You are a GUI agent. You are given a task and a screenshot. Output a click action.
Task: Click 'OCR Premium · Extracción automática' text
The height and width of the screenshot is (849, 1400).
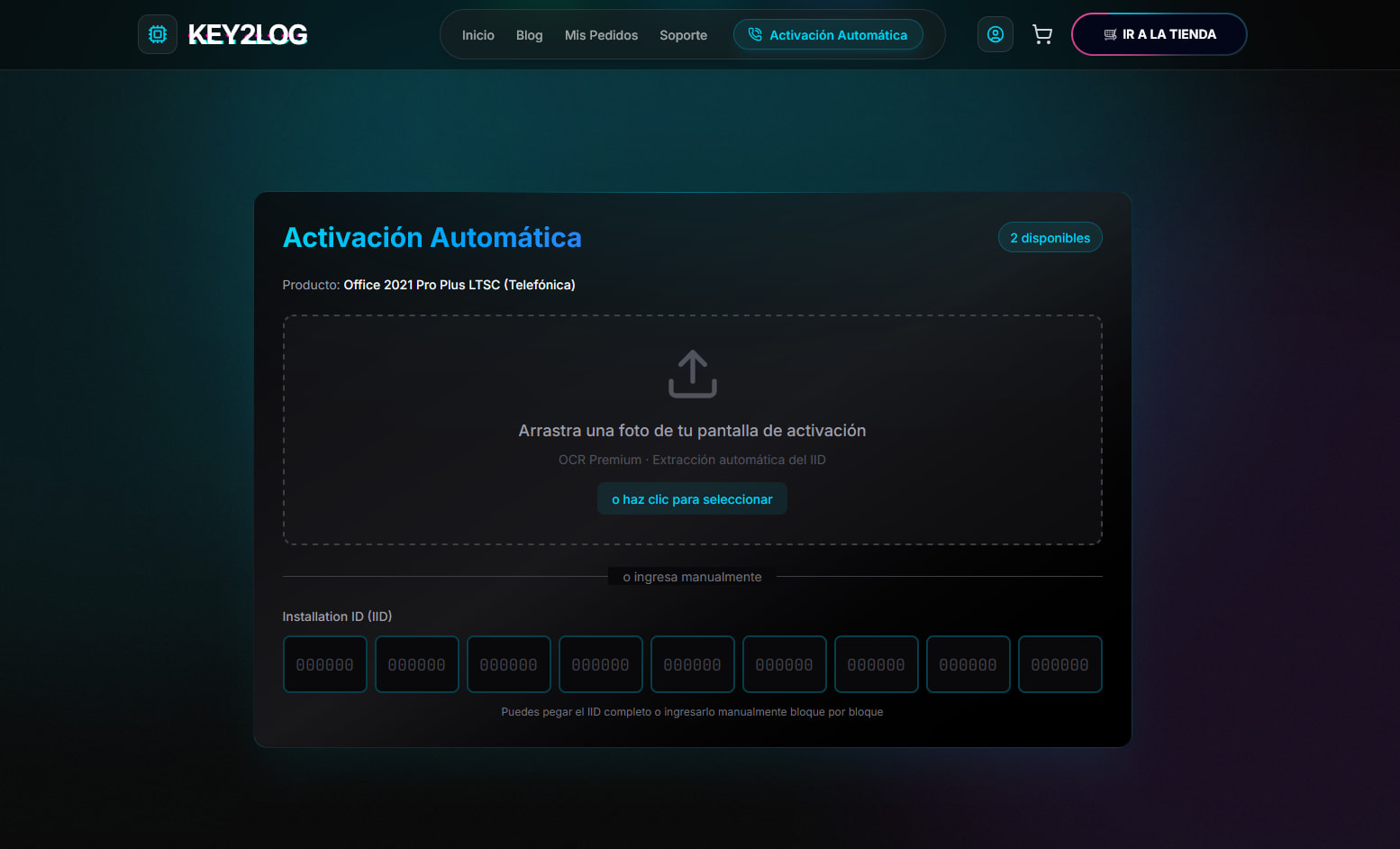(692, 460)
